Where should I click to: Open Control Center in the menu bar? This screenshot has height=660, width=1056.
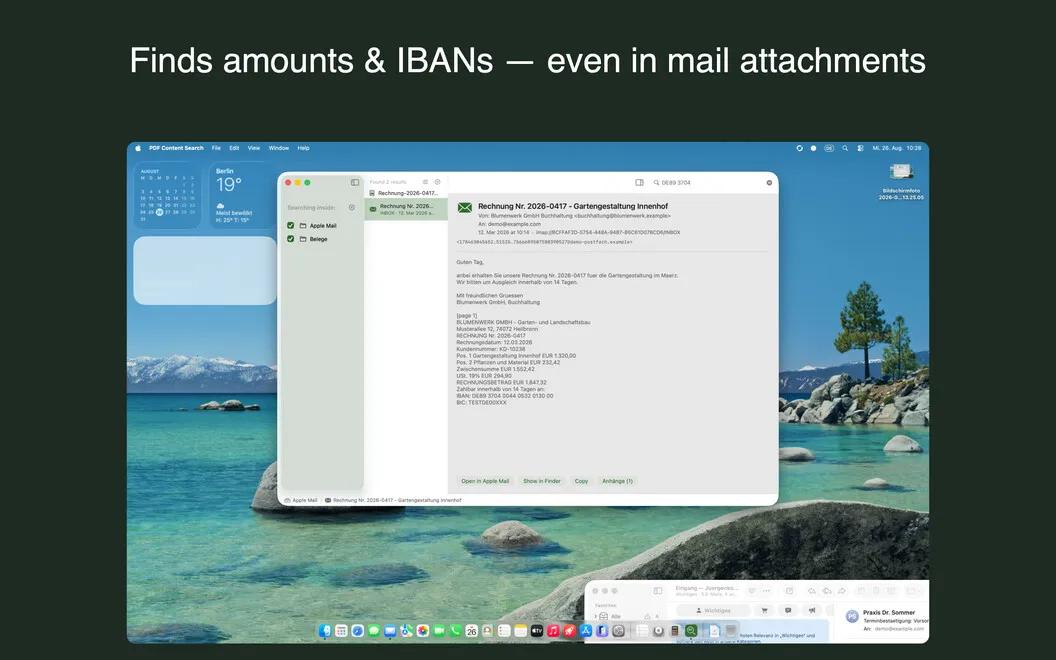[x=860, y=148]
